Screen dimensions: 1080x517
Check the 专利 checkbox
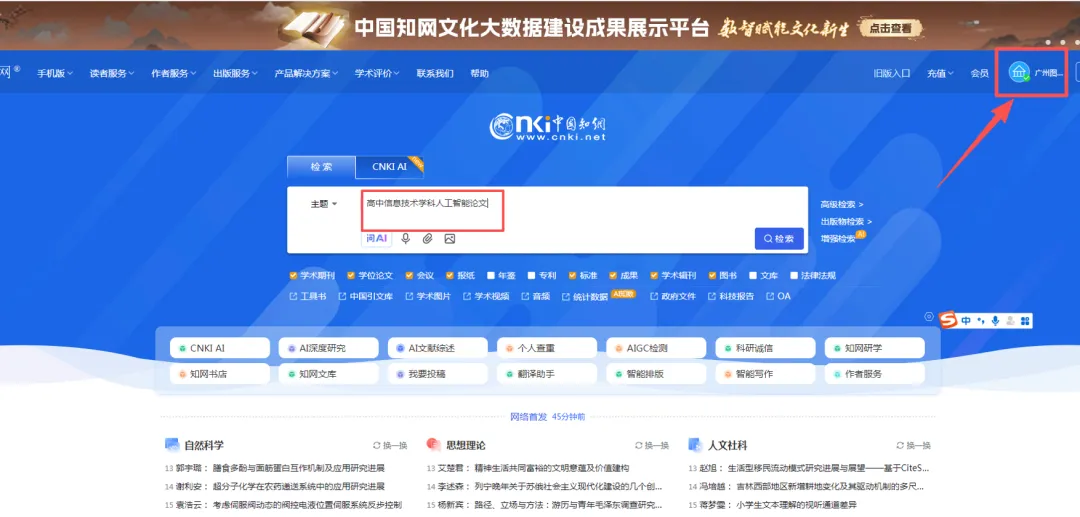click(532, 275)
